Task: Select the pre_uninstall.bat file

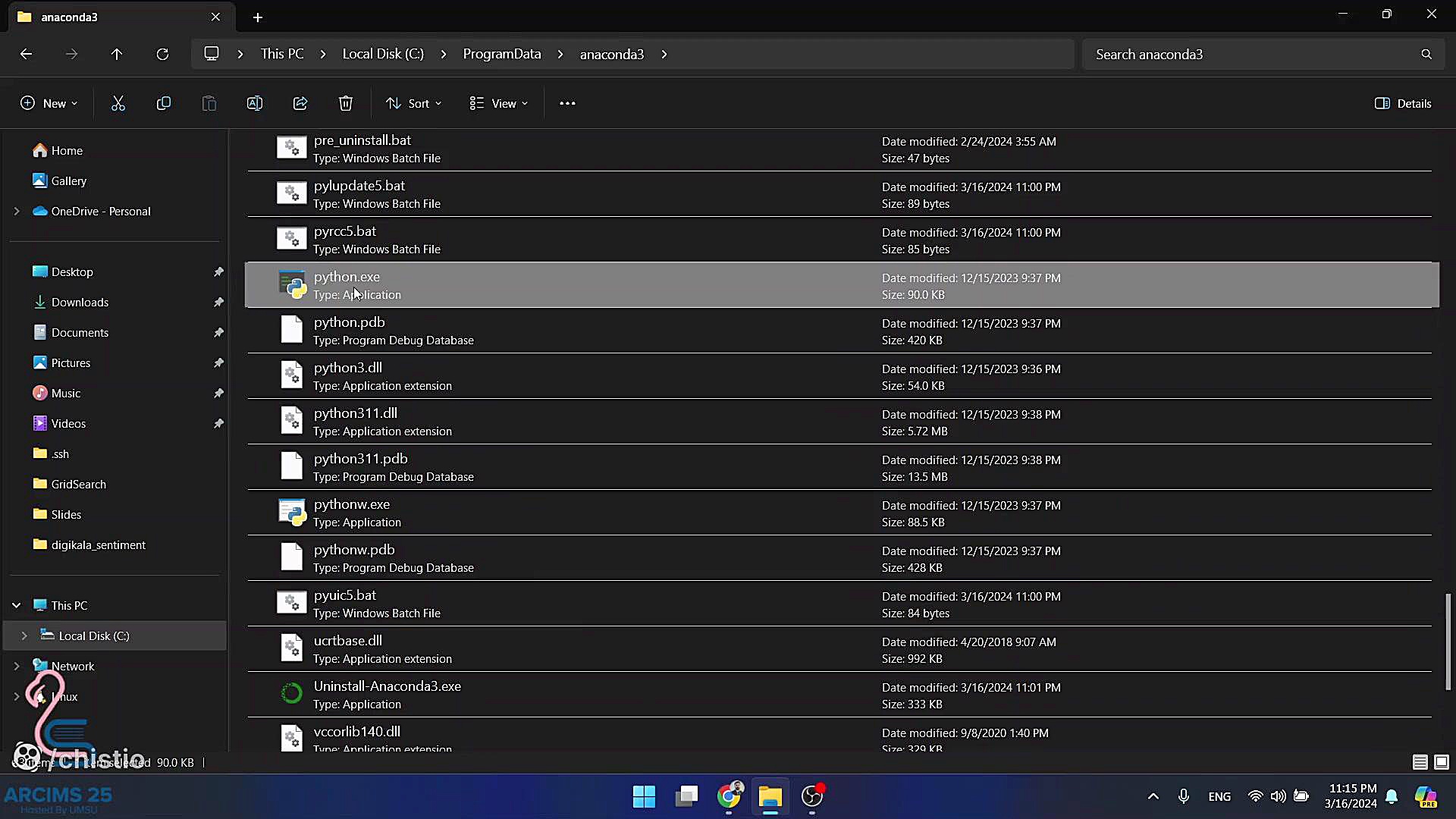Action: click(x=839, y=149)
